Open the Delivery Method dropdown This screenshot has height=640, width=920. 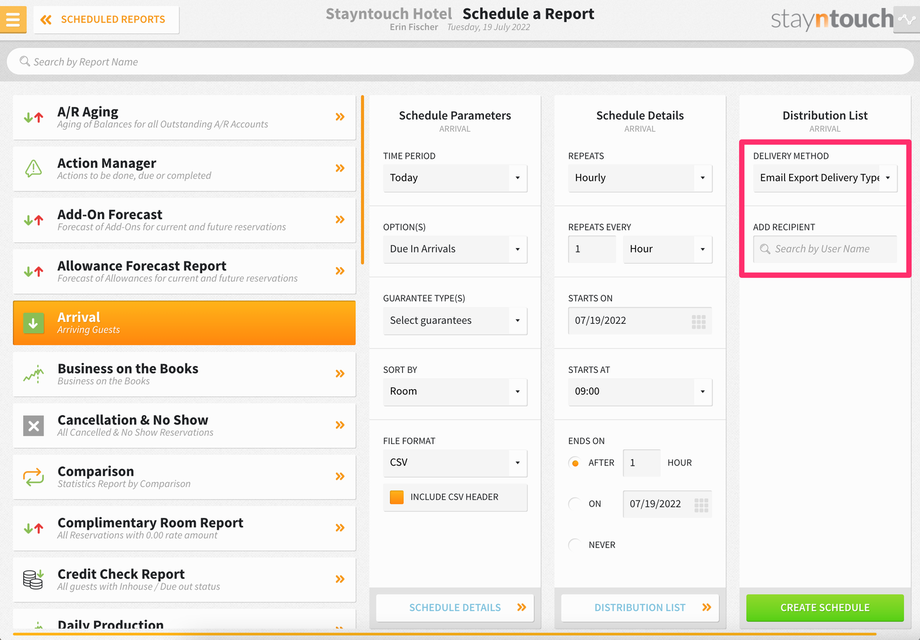click(825, 178)
